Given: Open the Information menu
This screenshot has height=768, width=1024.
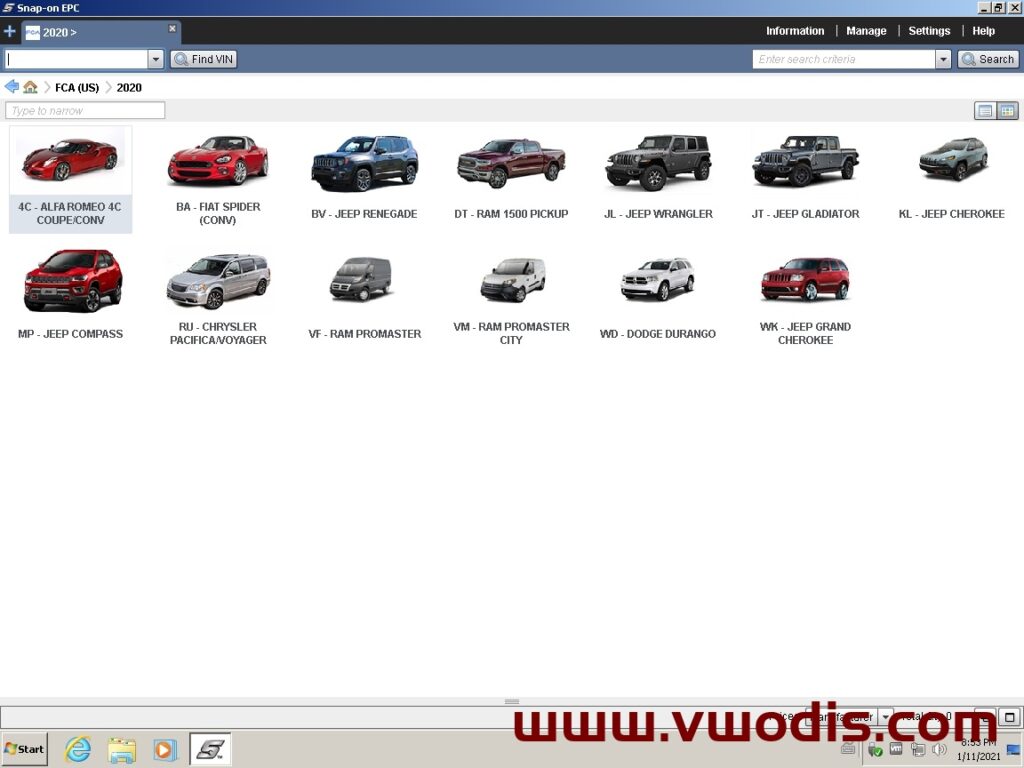Looking at the screenshot, I should (x=795, y=31).
